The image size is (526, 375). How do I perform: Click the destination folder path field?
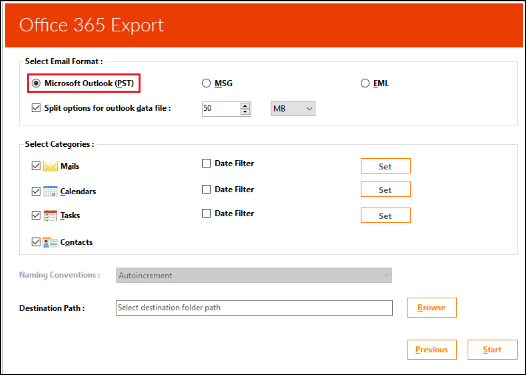pos(254,308)
